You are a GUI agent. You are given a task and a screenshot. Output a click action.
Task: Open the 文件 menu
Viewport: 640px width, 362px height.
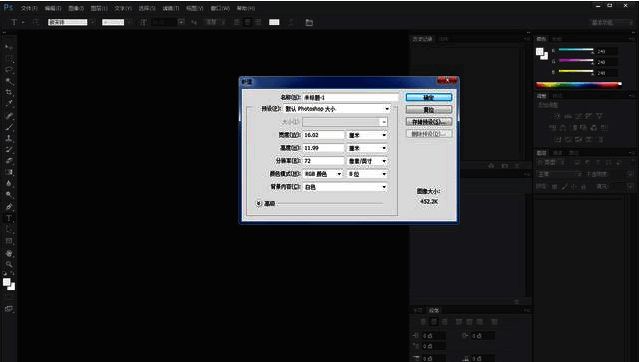click(29, 8)
